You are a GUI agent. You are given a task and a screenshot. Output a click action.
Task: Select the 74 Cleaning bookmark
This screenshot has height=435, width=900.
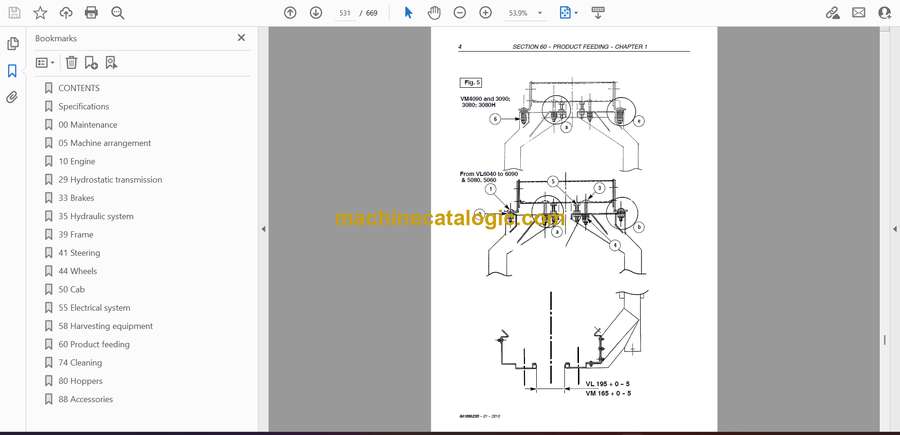point(80,363)
